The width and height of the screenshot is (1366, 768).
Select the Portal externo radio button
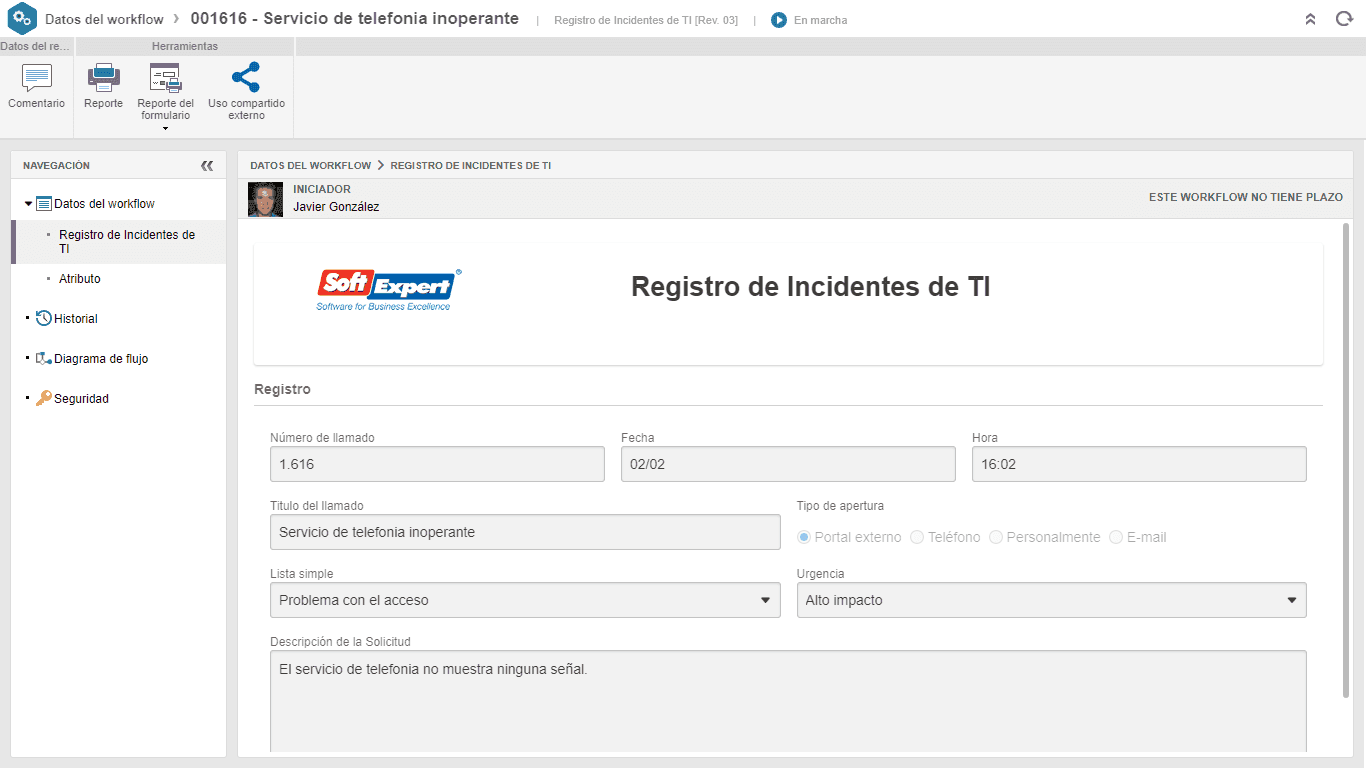tap(804, 537)
